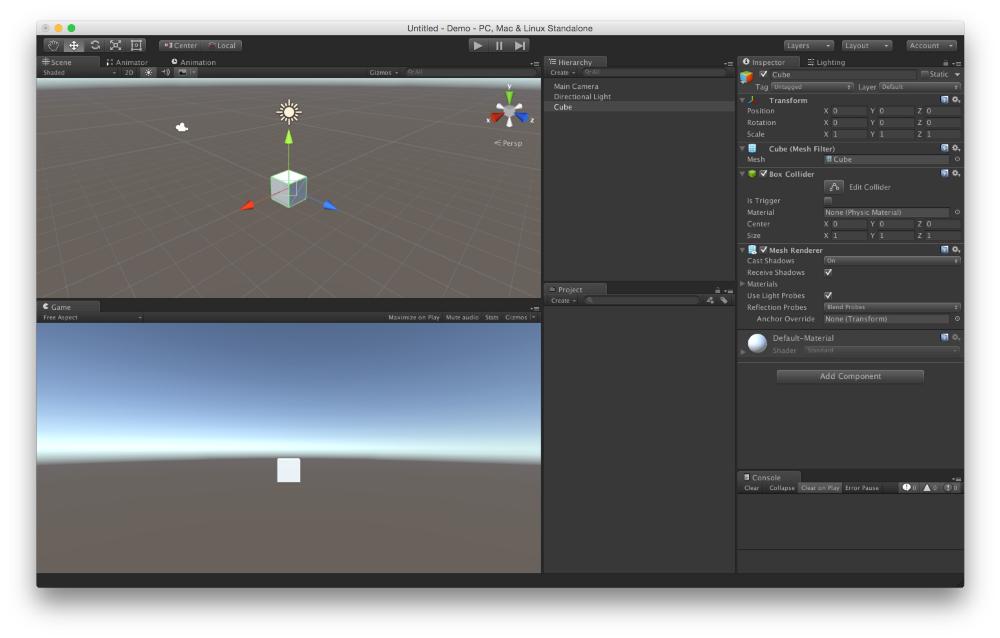
Task: Open Transform component gear settings
Action: (x=956, y=100)
